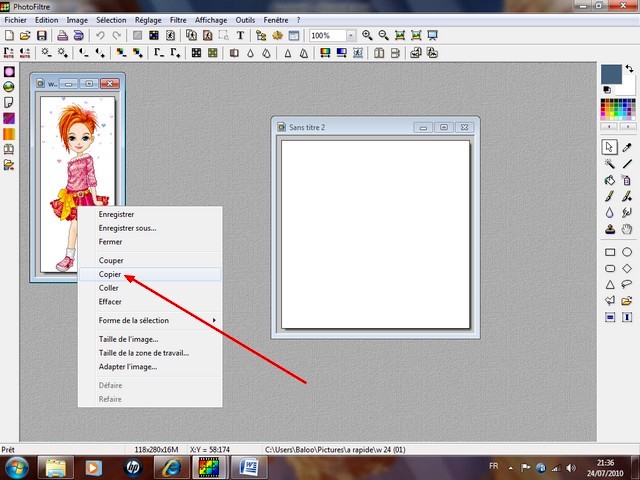Choose Fermer in context menu
This screenshot has width=640, height=480.
[150, 242]
